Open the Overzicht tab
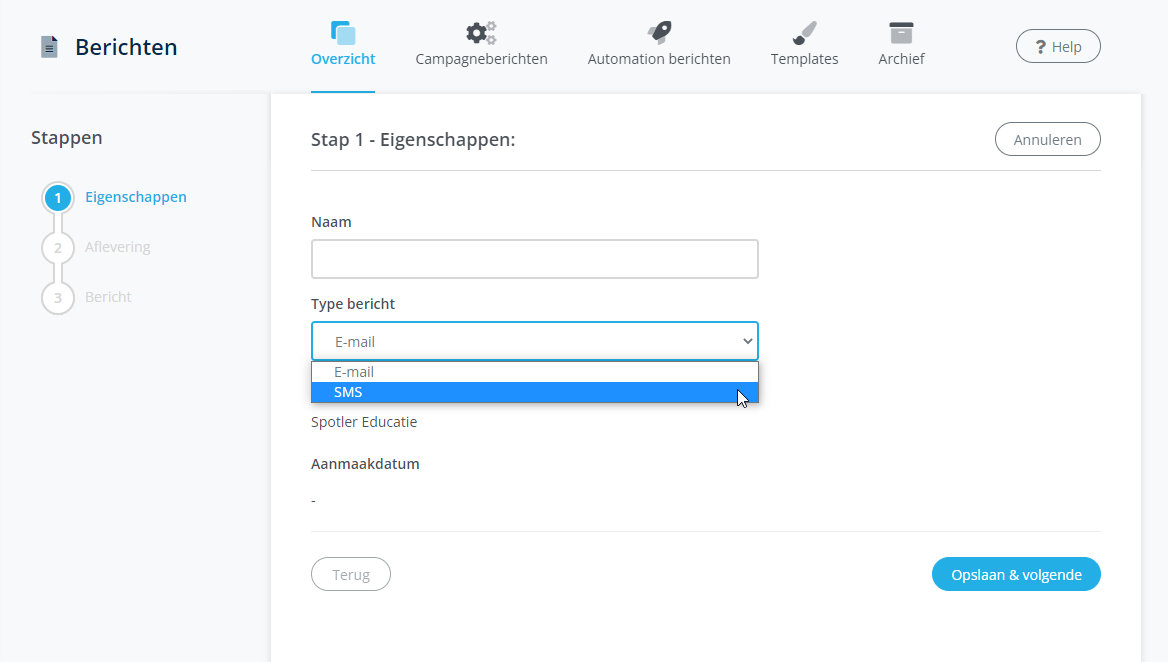This screenshot has width=1168, height=662. (x=343, y=59)
